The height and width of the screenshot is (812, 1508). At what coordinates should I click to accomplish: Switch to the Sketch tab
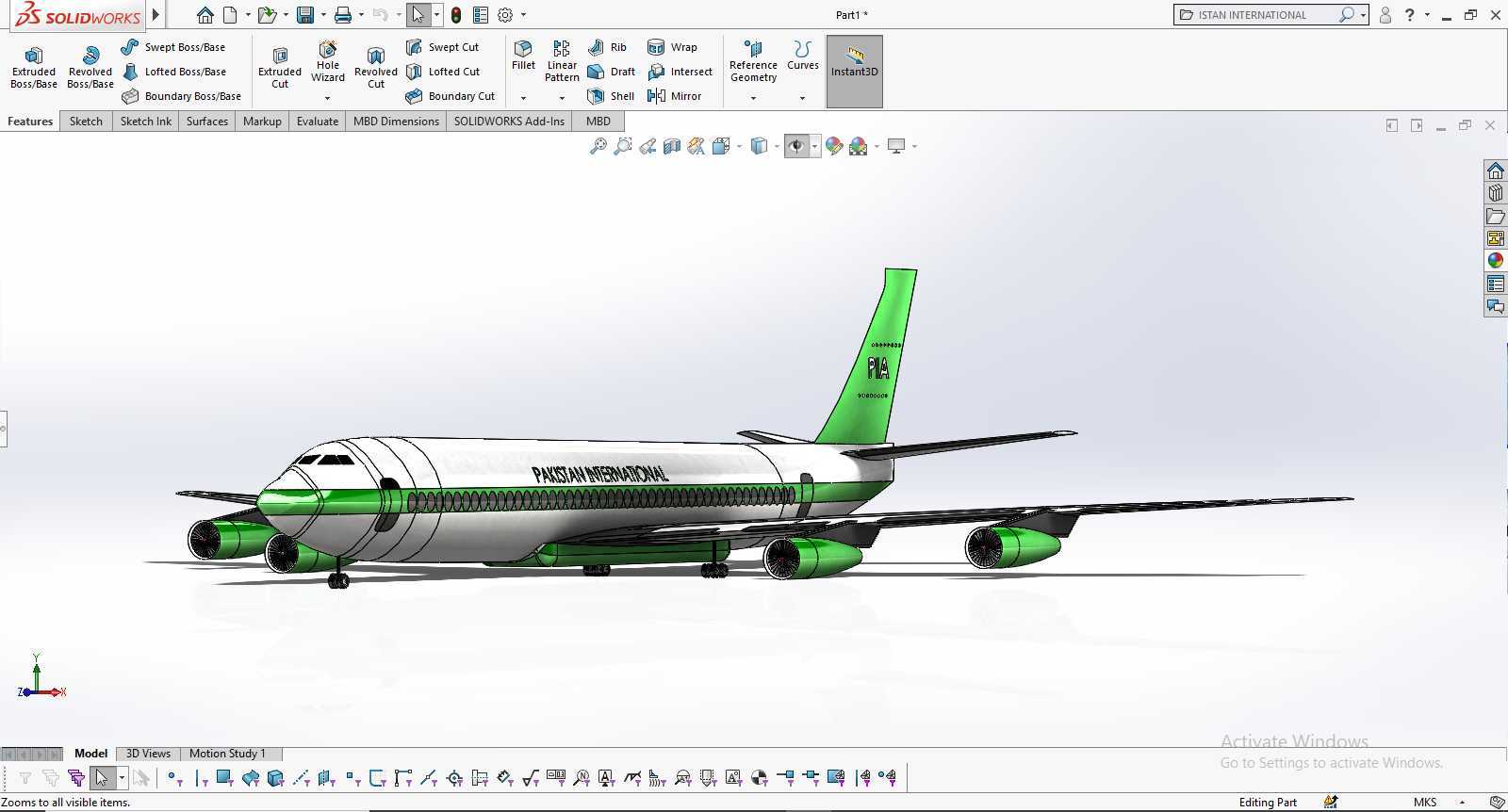point(86,122)
